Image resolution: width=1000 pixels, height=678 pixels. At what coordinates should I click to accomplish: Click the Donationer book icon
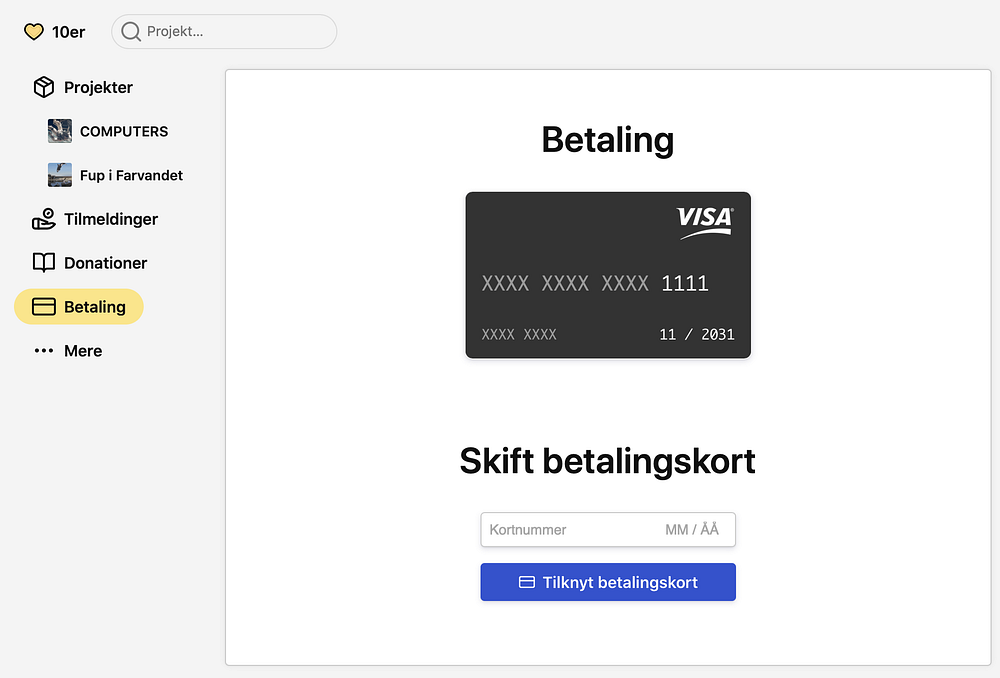[43, 263]
